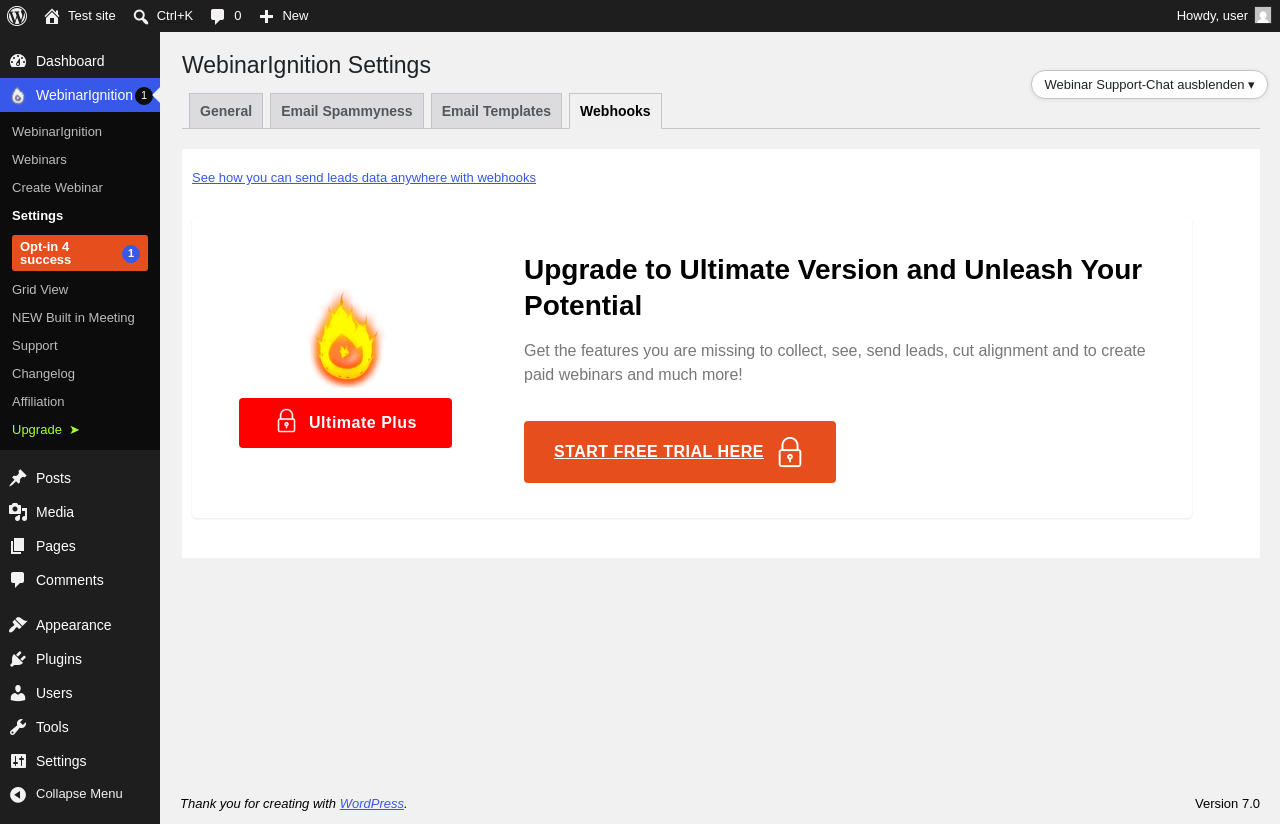Click the Version 7.0 footer text
The width and height of the screenshot is (1280, 824).
point(1227,804)
